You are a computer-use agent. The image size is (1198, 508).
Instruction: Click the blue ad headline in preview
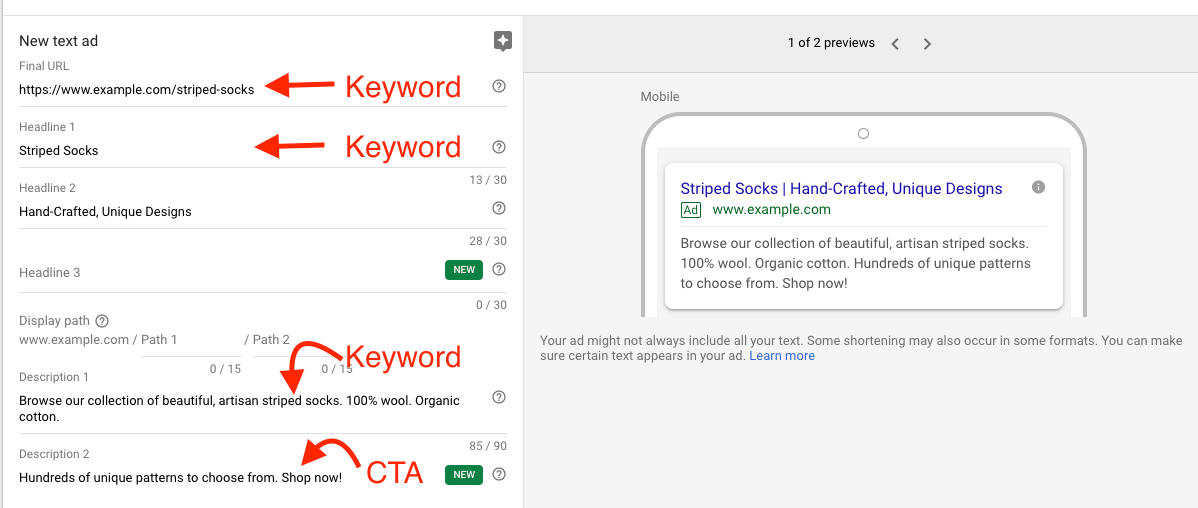click(841, 189)
